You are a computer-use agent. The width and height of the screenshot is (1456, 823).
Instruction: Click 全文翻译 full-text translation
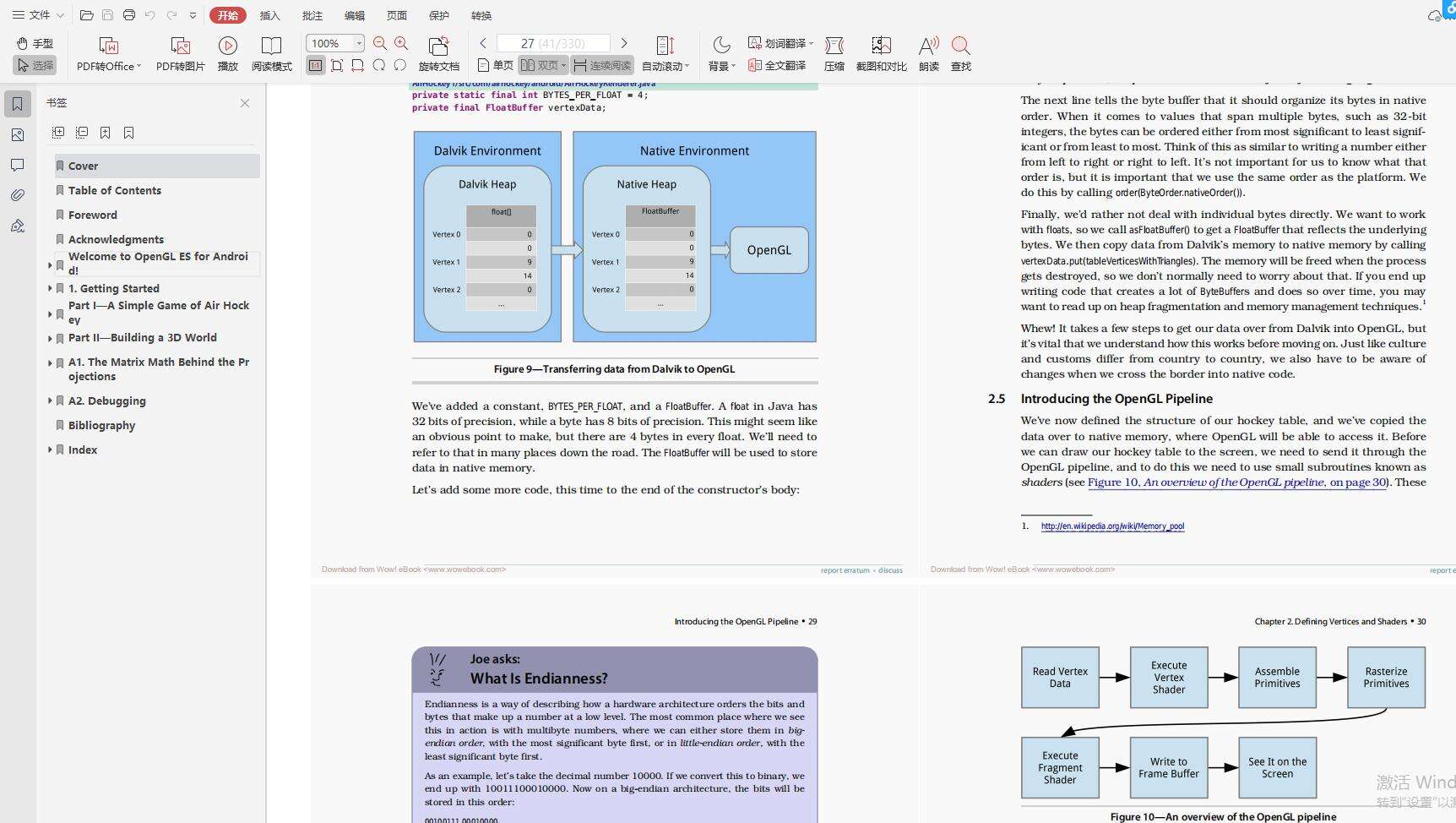point(777,65)
